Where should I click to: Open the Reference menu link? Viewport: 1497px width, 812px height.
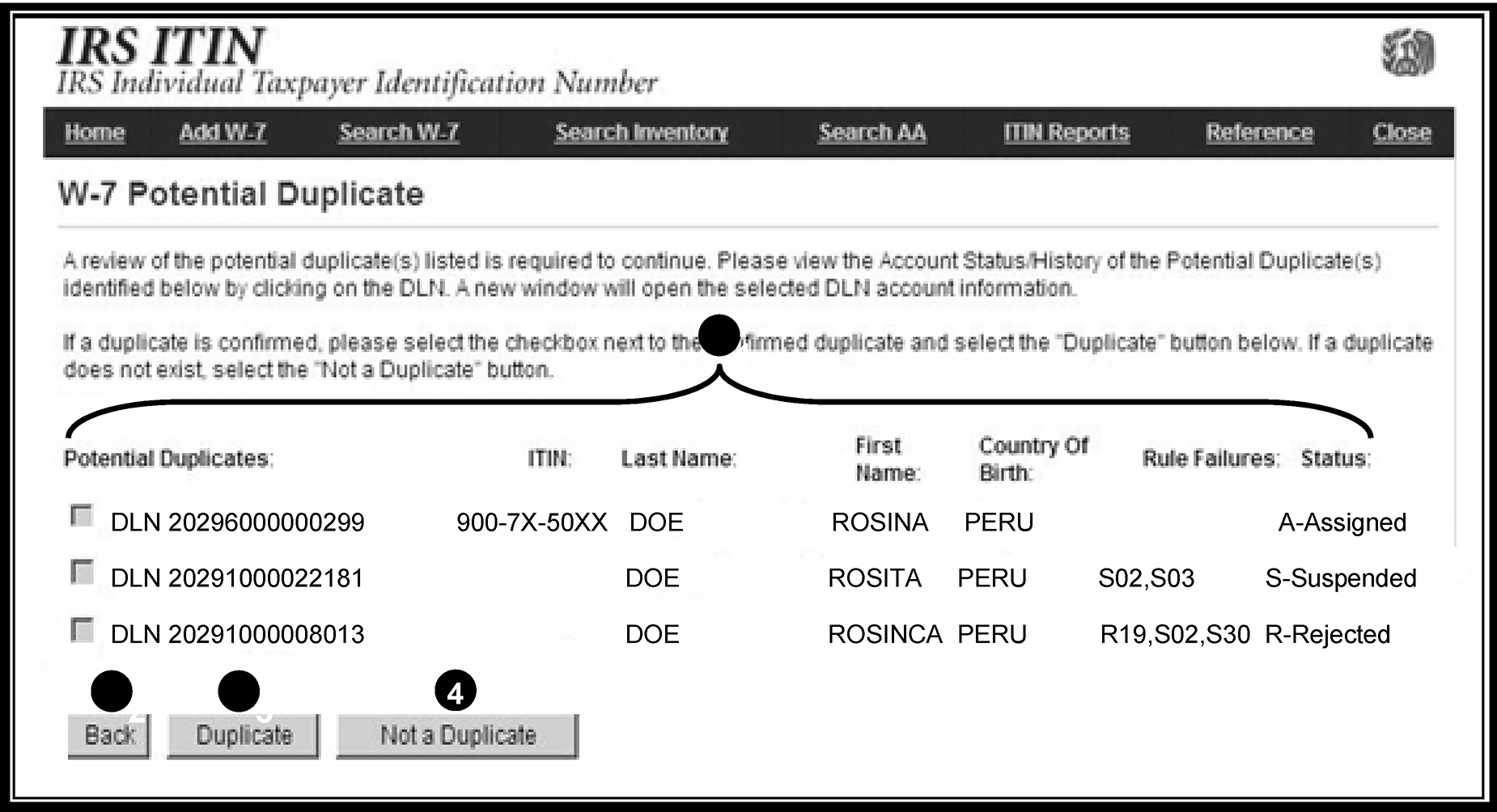point(1258,133)
